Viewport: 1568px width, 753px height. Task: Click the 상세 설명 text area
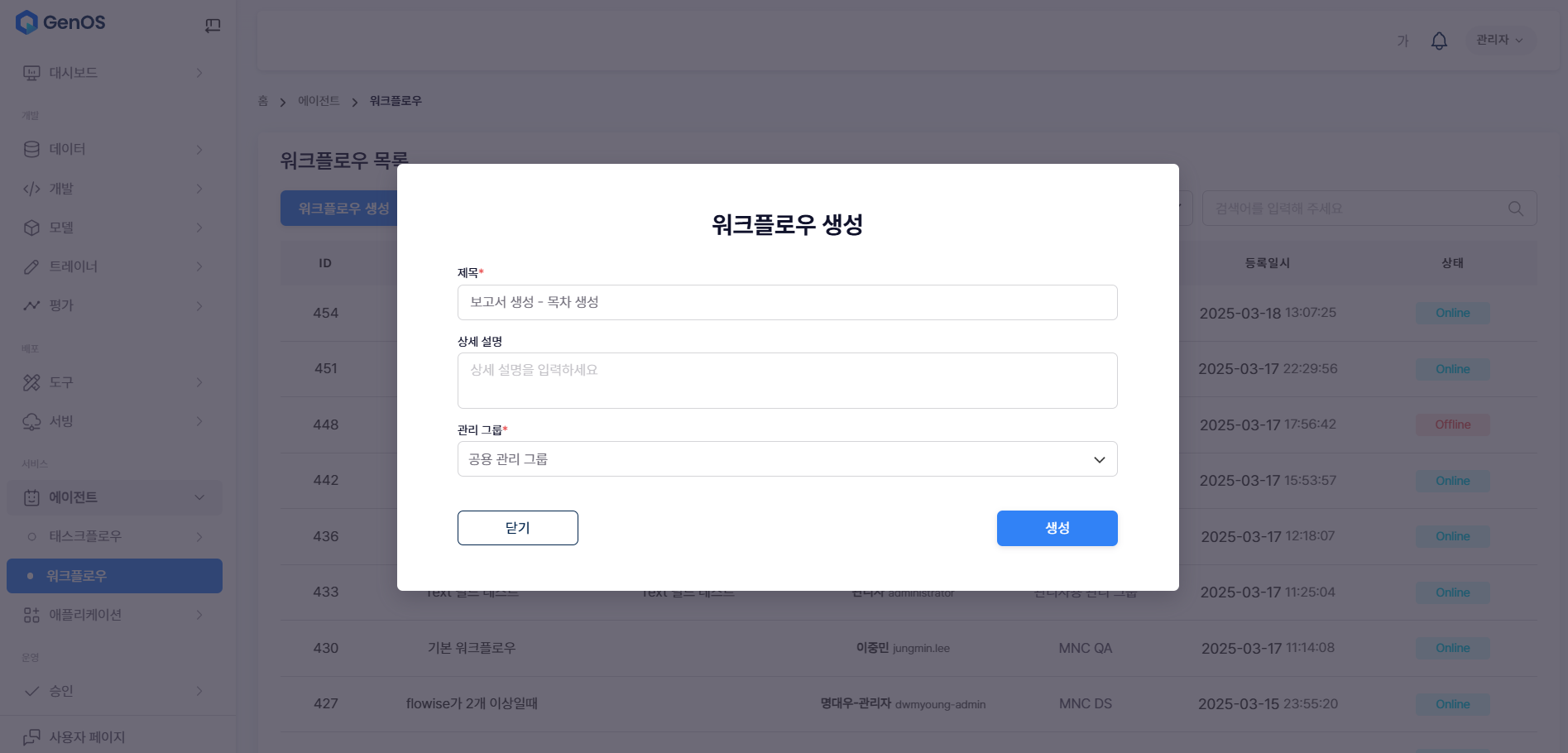point(787,381)
